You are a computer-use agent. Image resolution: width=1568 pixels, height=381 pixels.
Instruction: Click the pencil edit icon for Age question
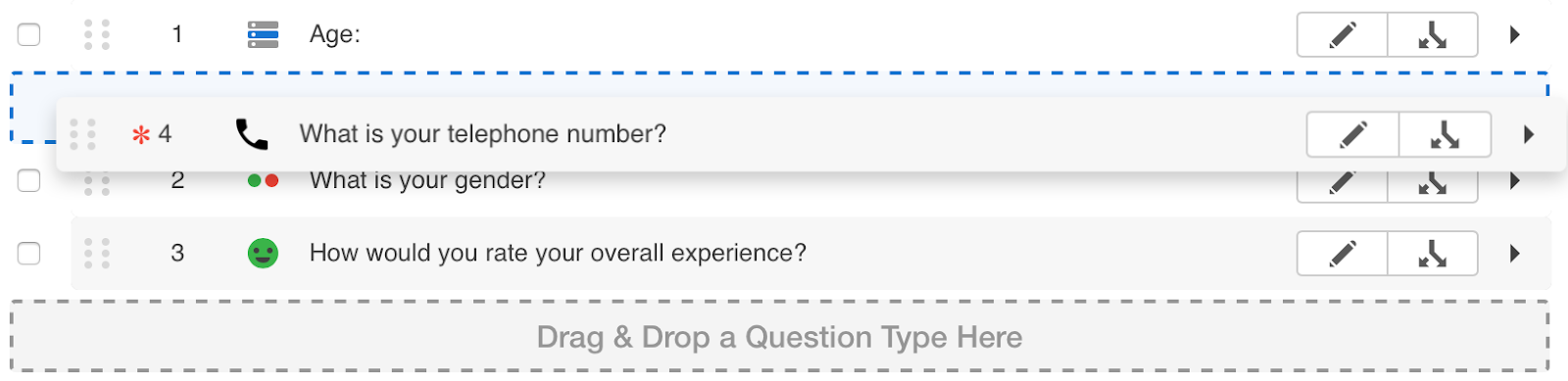[1342, 35]
